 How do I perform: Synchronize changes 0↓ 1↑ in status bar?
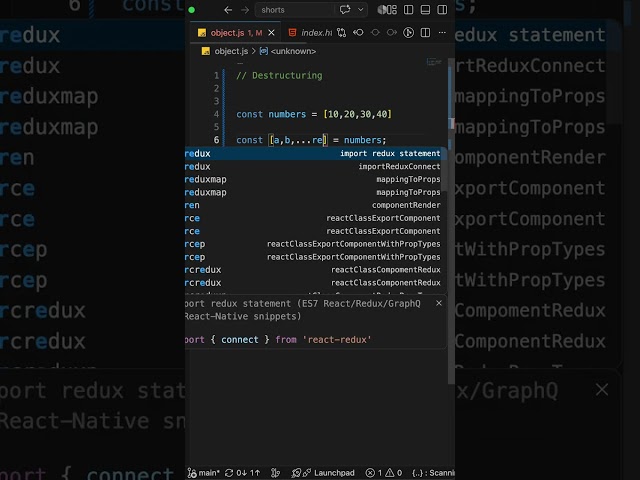[x=242, y=473]
